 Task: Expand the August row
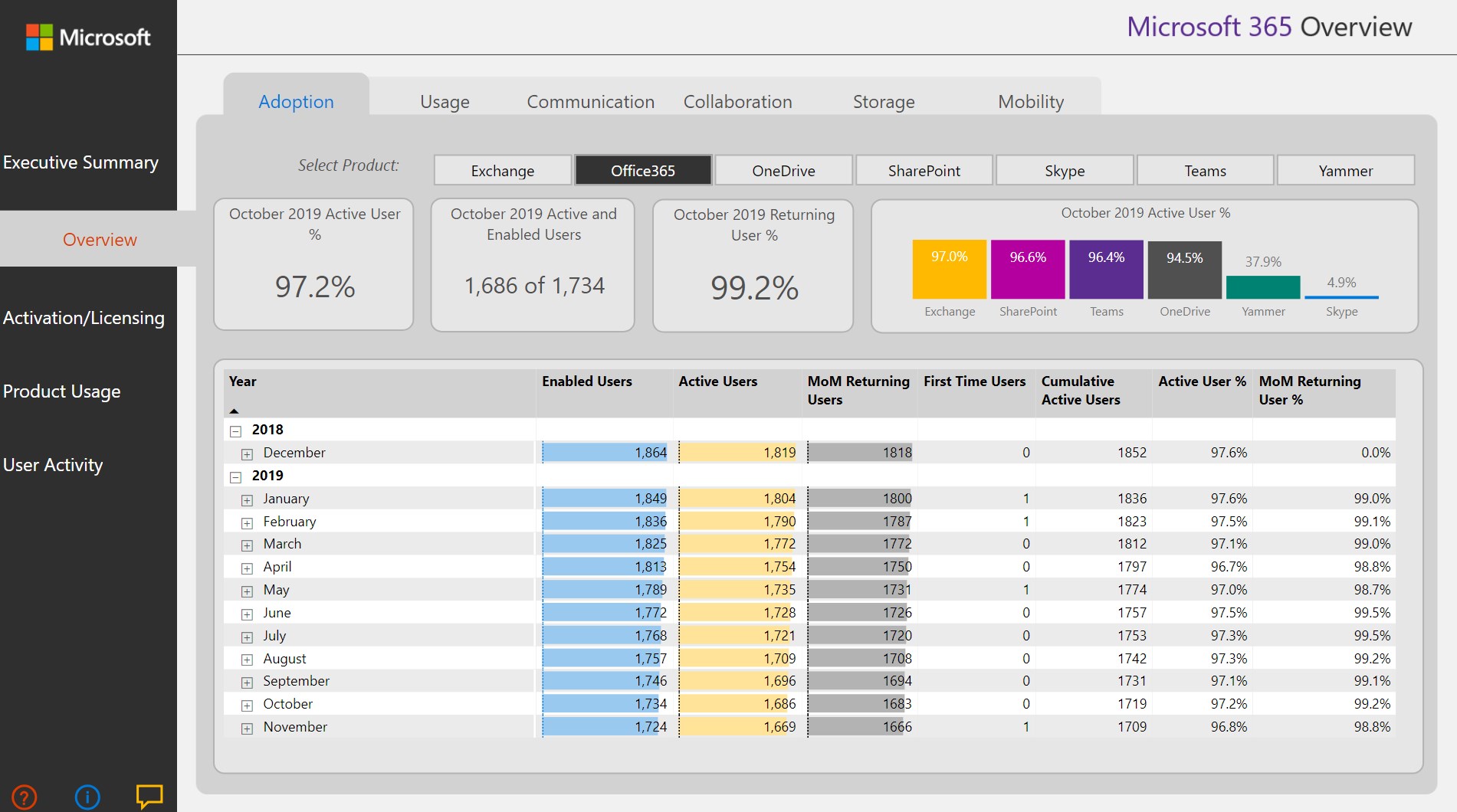pos(247,660)
